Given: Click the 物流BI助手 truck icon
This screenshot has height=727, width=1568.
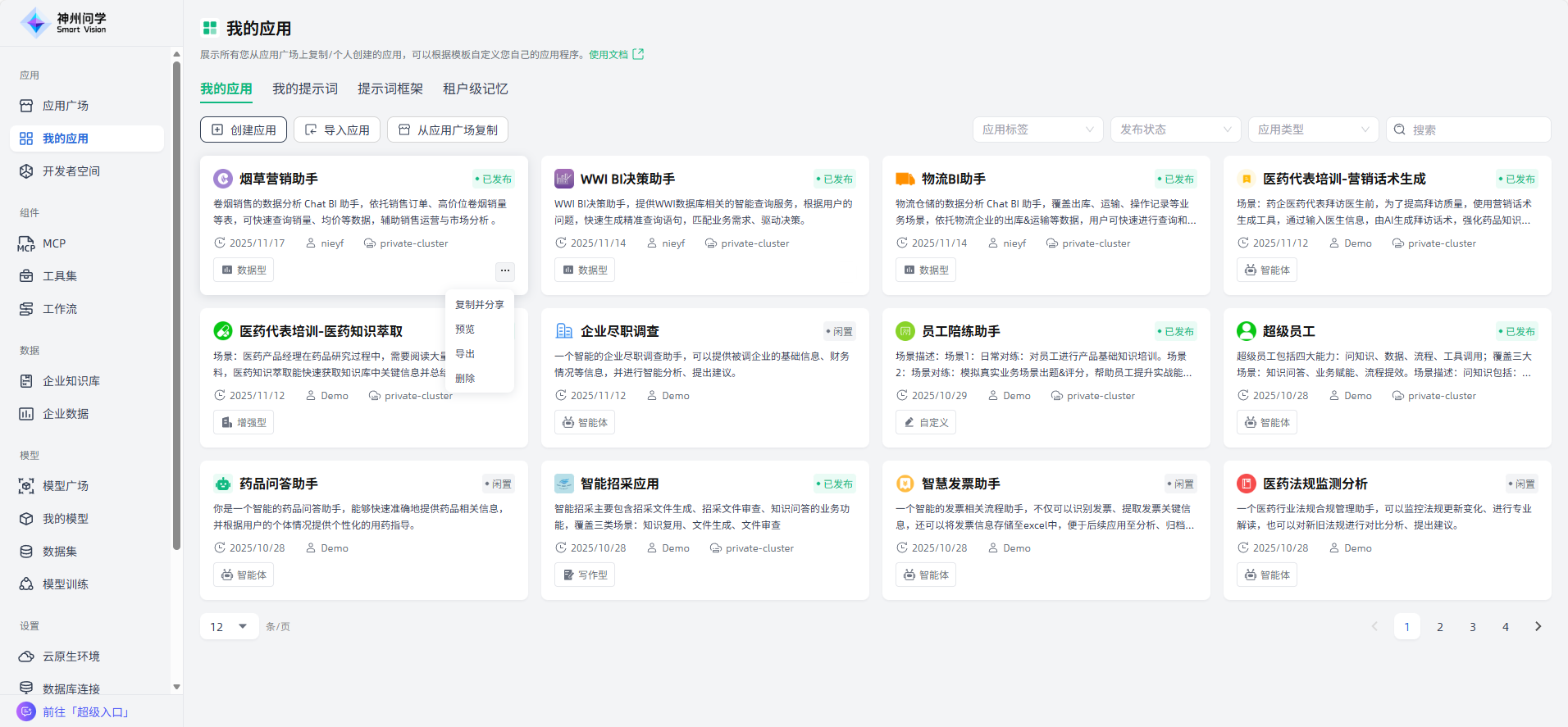Looking at the screenshot, I should click(x=905, y=179).
